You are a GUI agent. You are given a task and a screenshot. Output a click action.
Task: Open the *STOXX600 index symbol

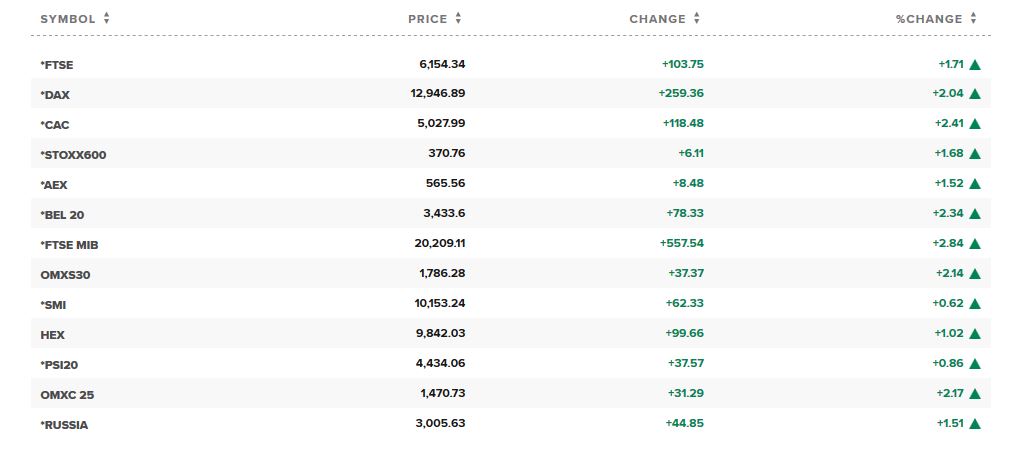click(x=73, y=155)
